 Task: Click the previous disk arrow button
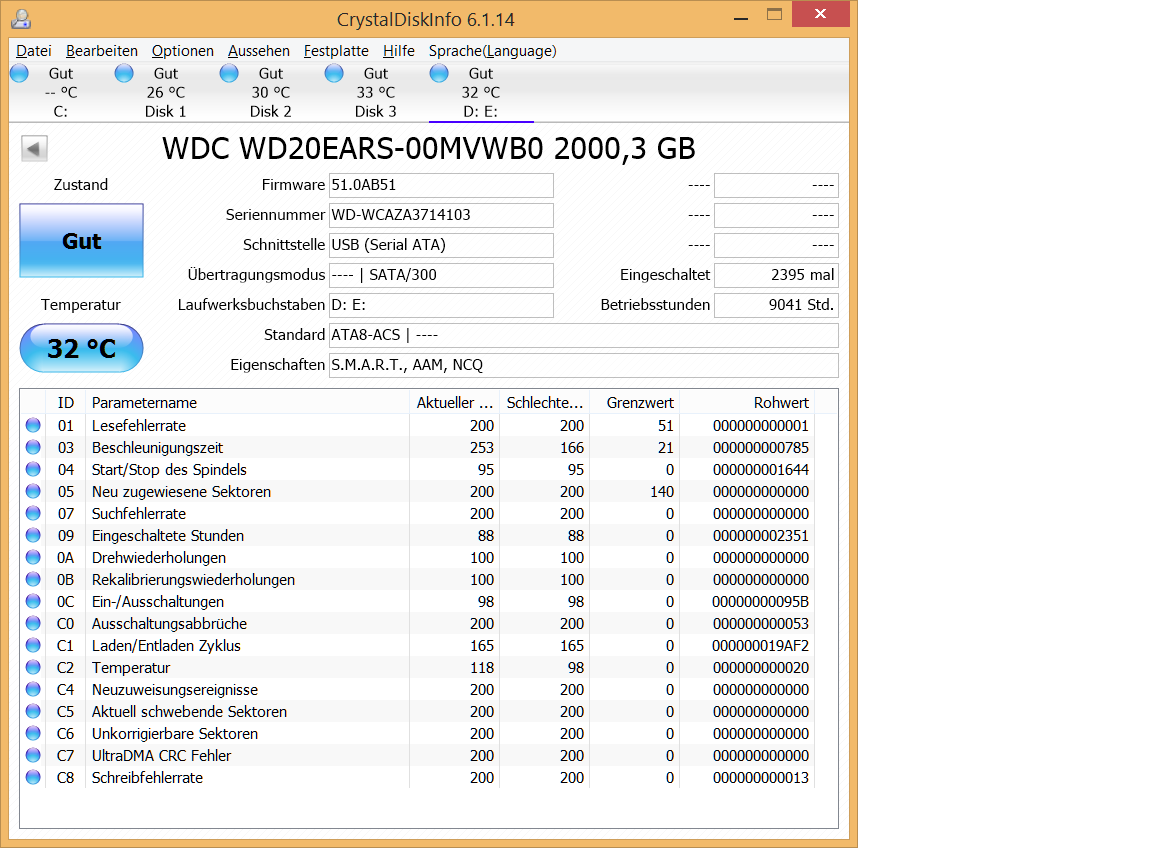click(x=34, y=148)
